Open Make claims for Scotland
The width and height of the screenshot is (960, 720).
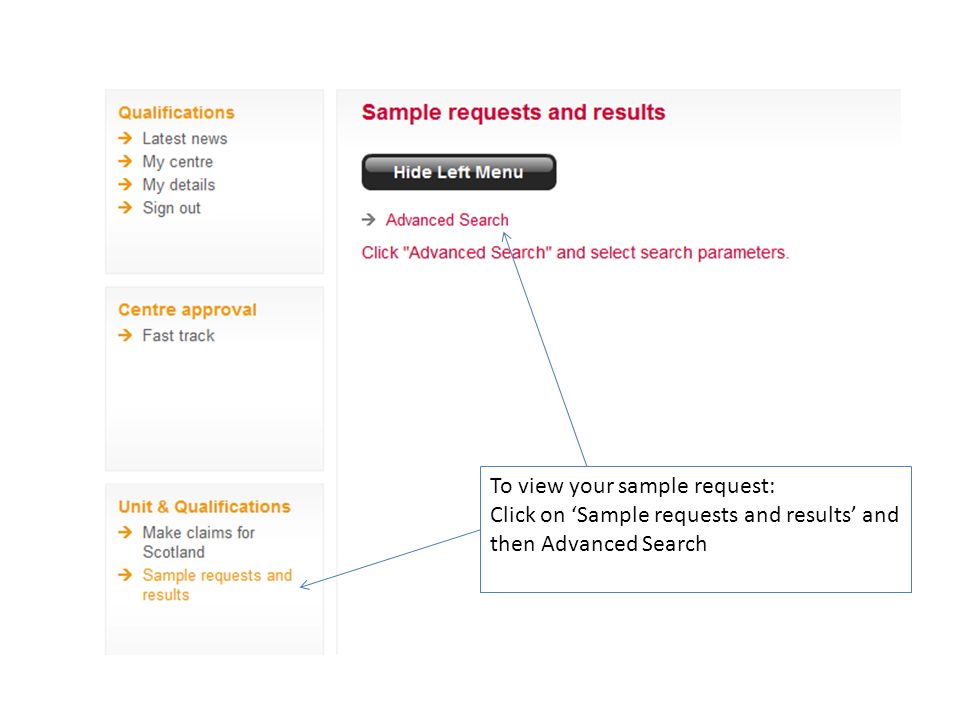[x=199, y=542]
